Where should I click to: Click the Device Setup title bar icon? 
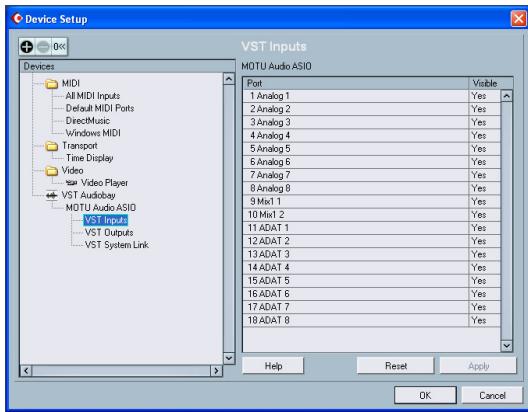tap(17, 18)
